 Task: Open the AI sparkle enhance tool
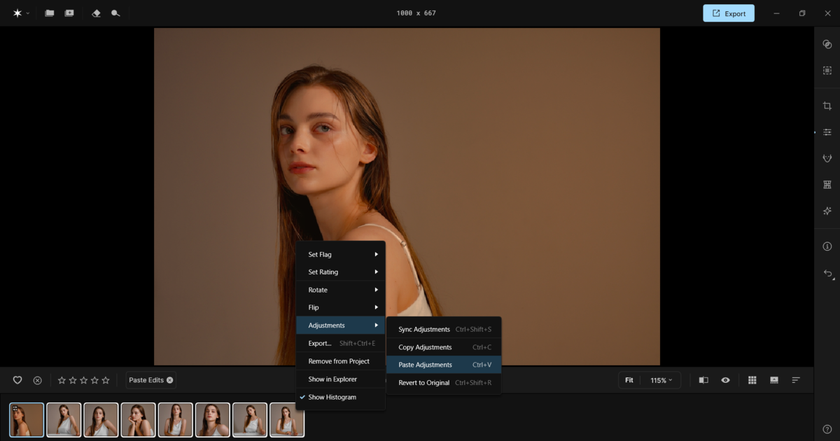point(827,211)
